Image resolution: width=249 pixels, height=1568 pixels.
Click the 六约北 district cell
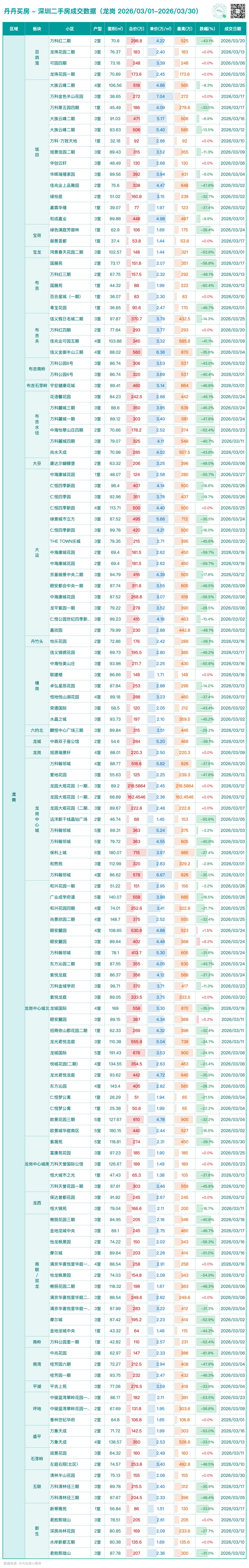37,730
